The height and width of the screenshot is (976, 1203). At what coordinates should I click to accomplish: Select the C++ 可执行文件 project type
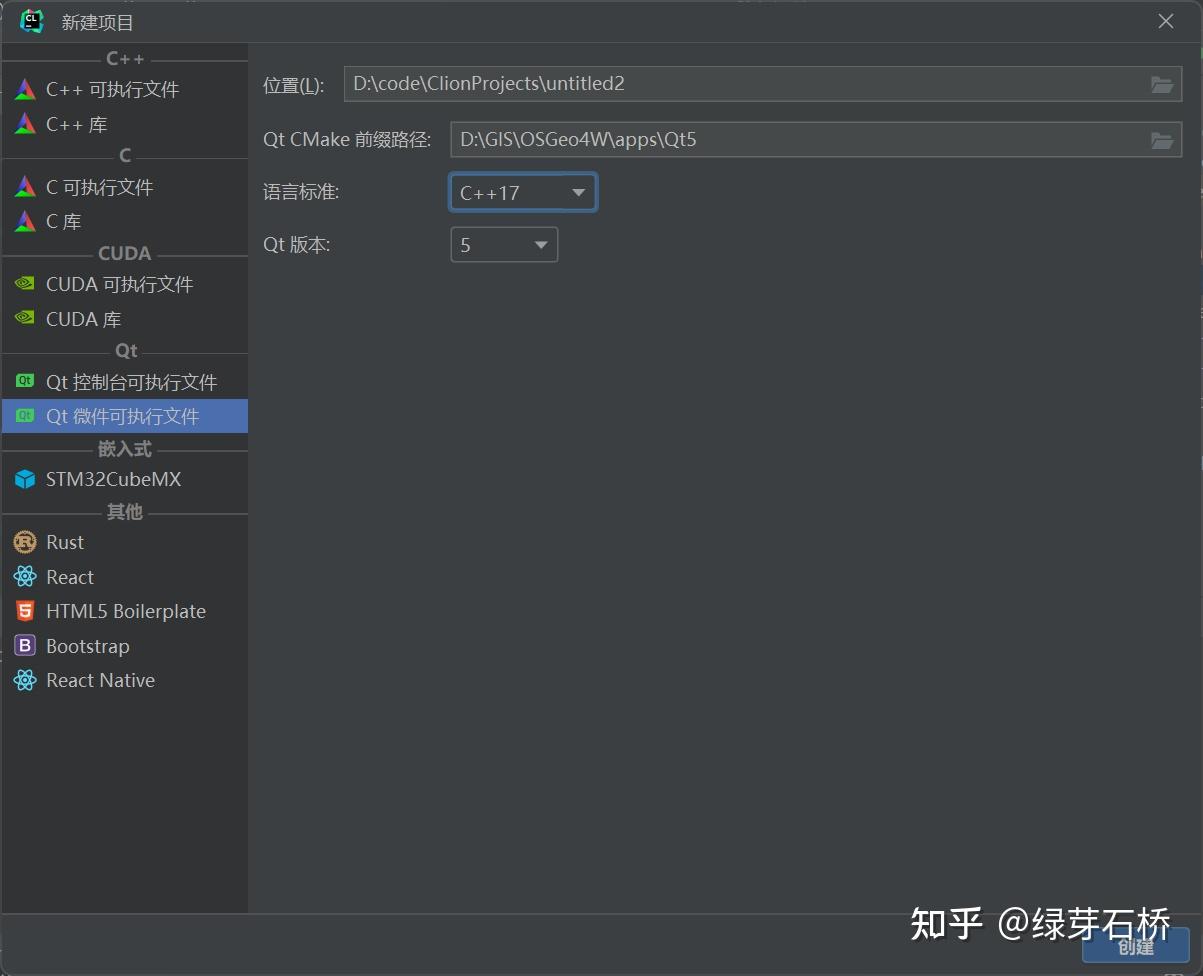tap(124, 89)
